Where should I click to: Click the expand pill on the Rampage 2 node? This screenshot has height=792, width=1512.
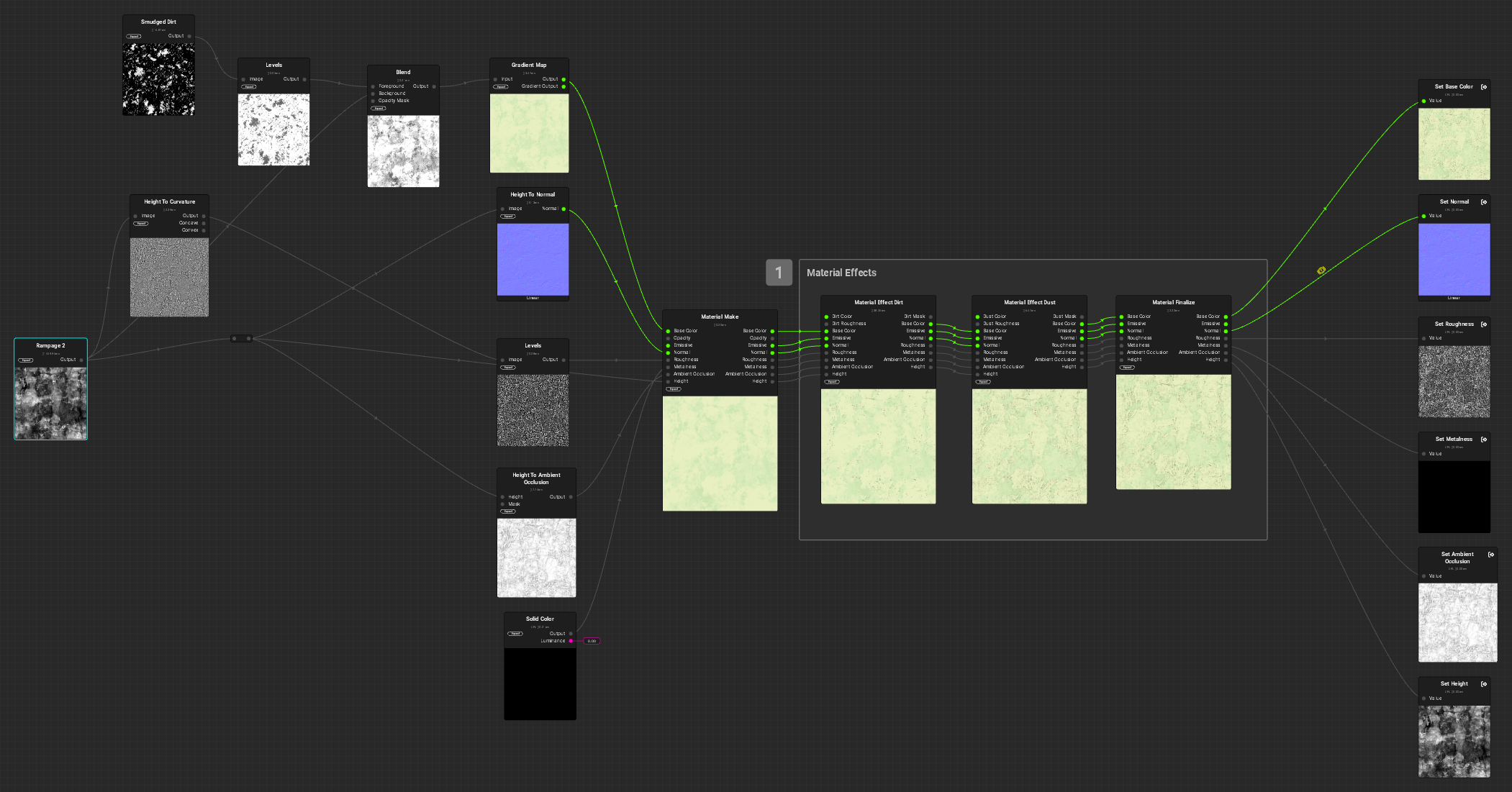[x=26, y=360]
